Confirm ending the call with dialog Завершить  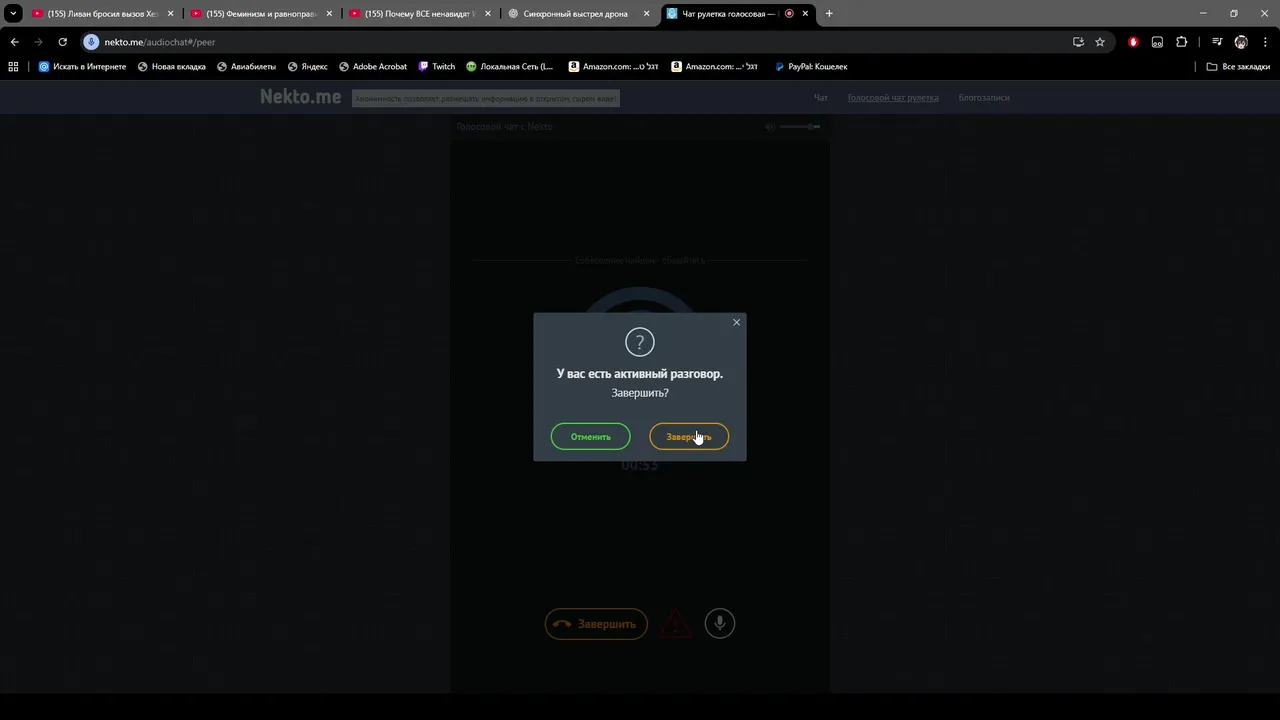(x=689, y=437)
